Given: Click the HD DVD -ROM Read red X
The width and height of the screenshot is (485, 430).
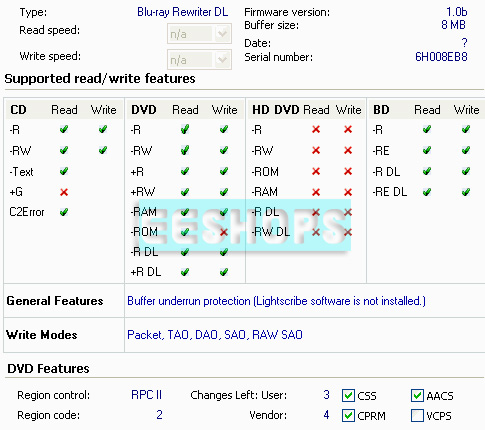Looking at the screenshot, I should tap(316, 172).
